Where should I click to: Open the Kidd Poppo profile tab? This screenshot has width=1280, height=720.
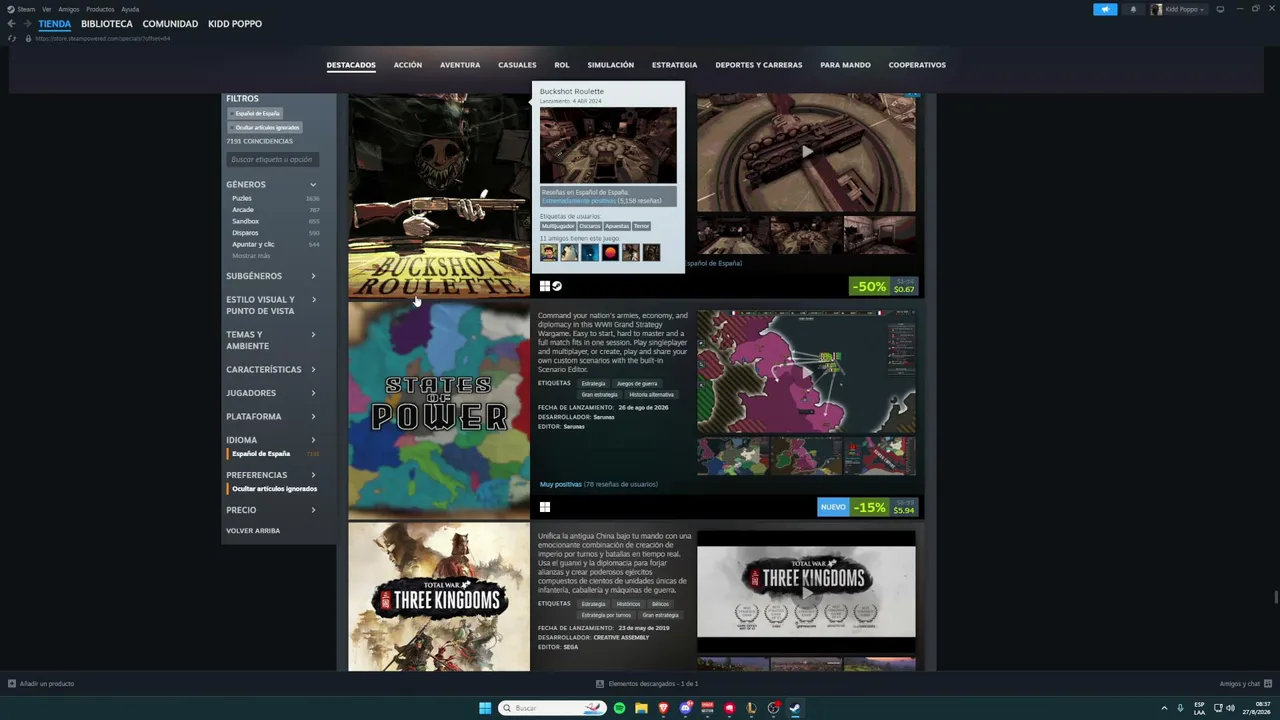click(235, 24)
